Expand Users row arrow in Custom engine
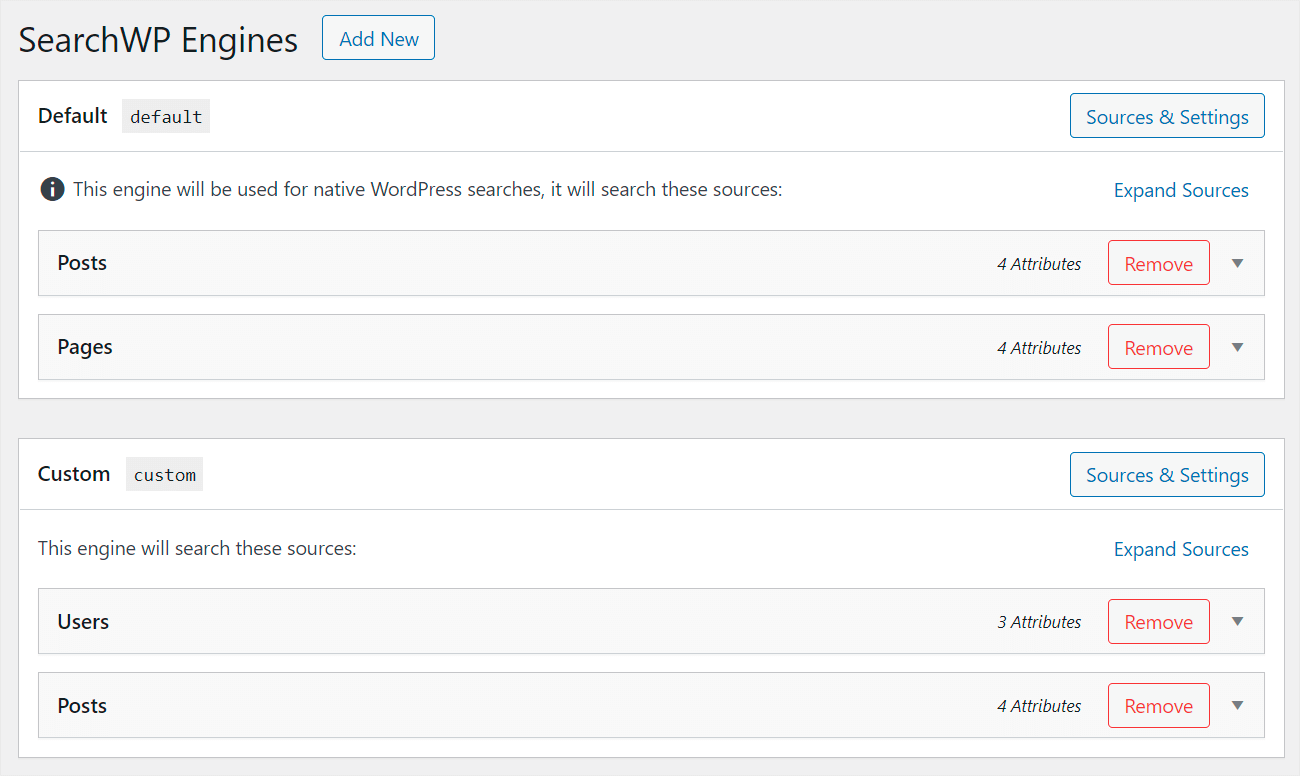This screenshot has width=1300, height=776. [1237, 621]
